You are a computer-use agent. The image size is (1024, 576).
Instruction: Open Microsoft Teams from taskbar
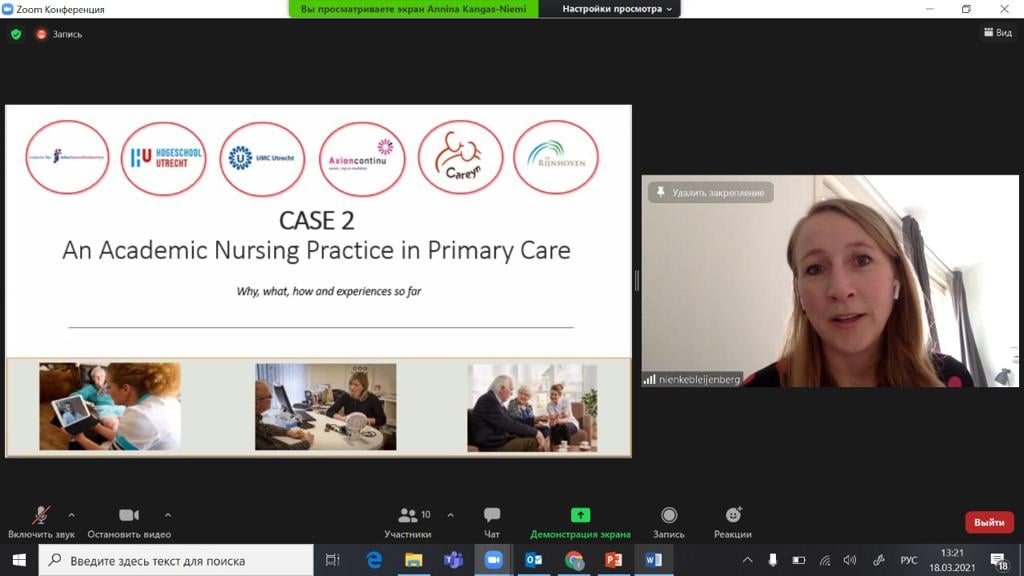point(453,560)
